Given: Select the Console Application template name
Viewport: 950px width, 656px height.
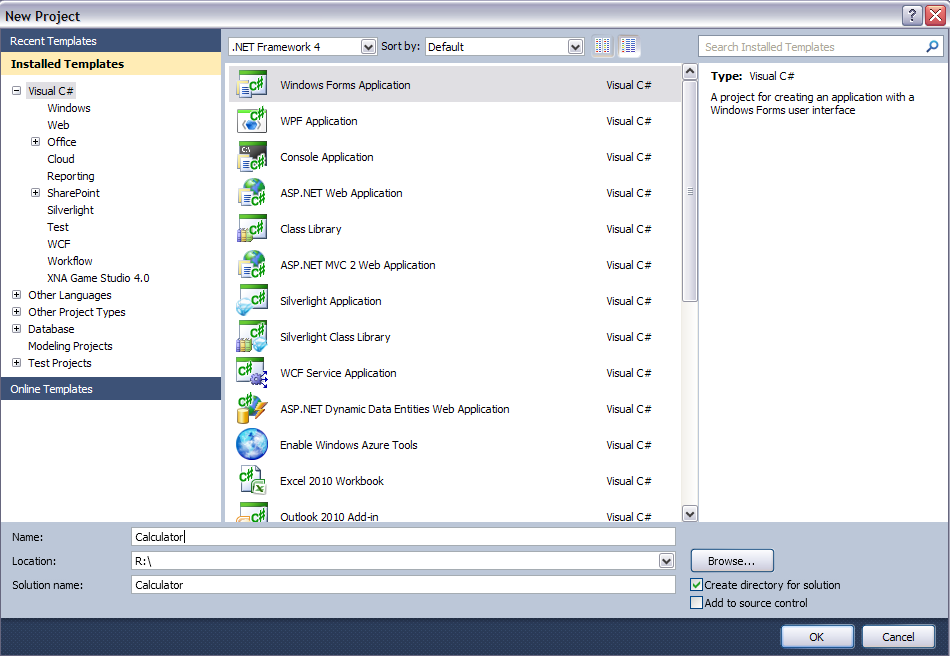Looking at the screenshot, I should tap(327, 157).
